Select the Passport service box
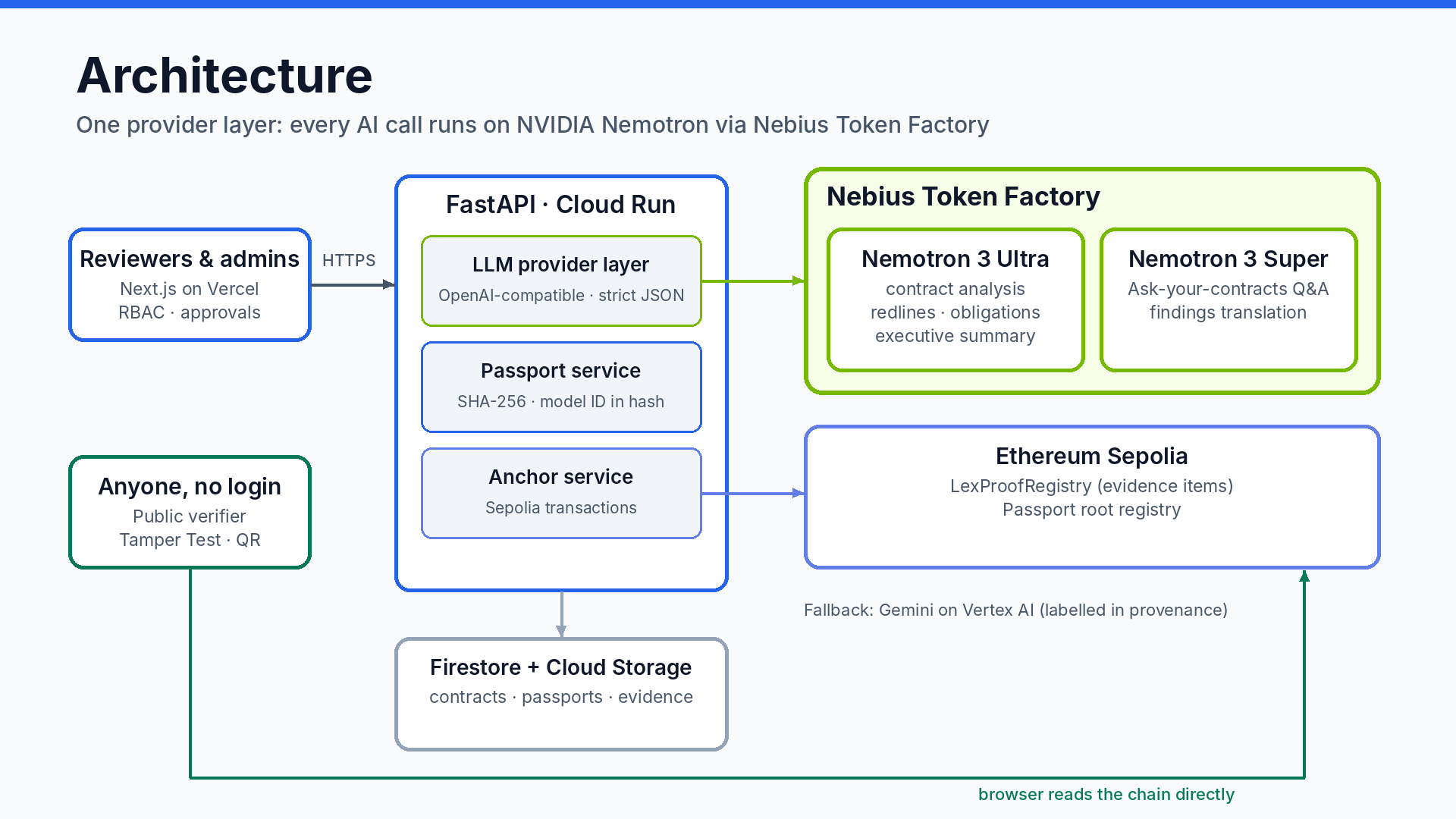The image size is (1456, 819). (x=561, y=387)
